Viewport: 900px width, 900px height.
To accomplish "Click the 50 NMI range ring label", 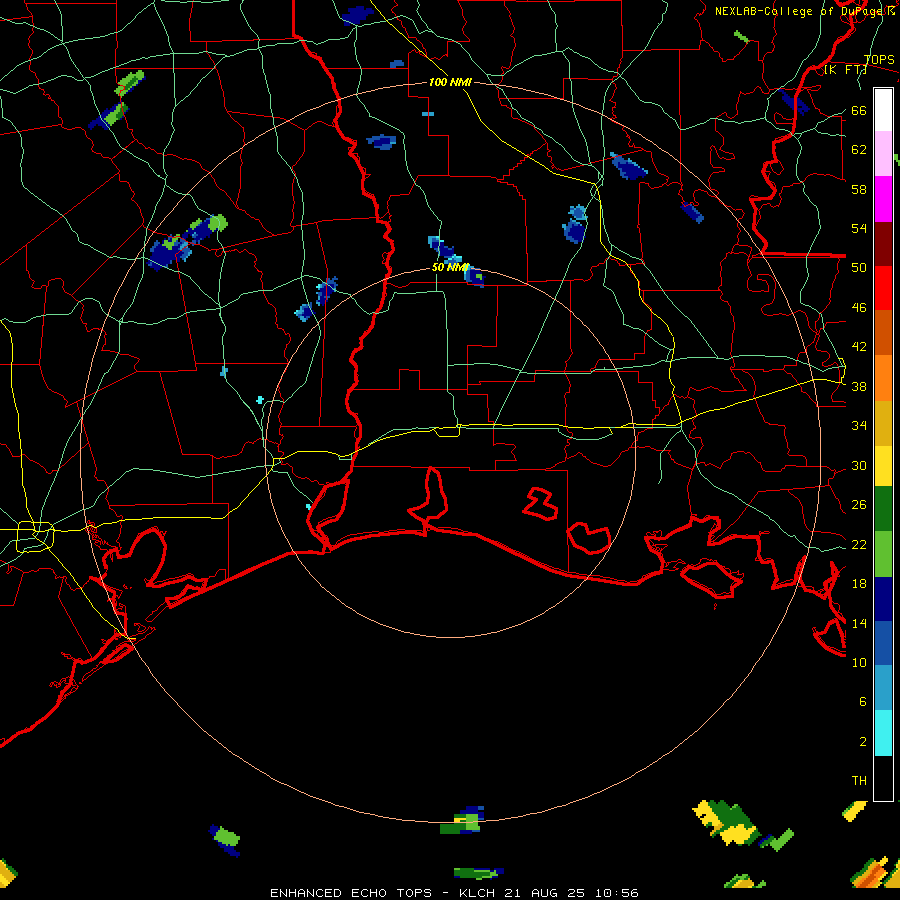I will pyautogui.click(x=449, y=267).
